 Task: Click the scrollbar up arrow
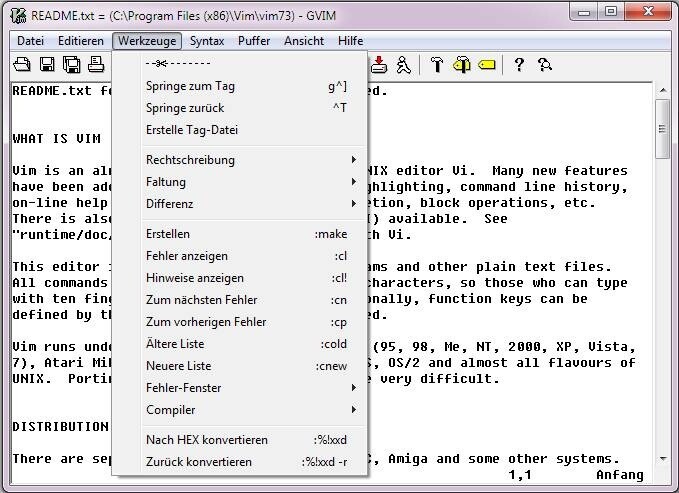point(663,91)
